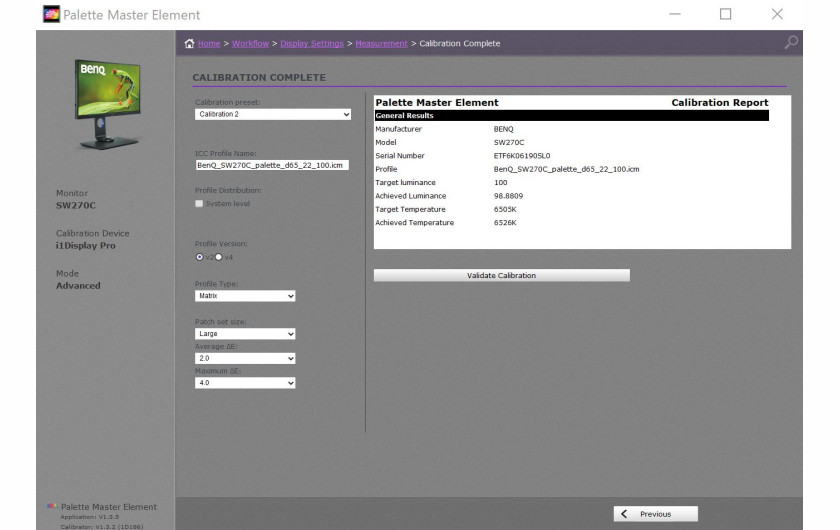840x530 pixels.
Task: Click Advanced mode text in sidebar
Action: pyautogui.click(x=78, y=286)
